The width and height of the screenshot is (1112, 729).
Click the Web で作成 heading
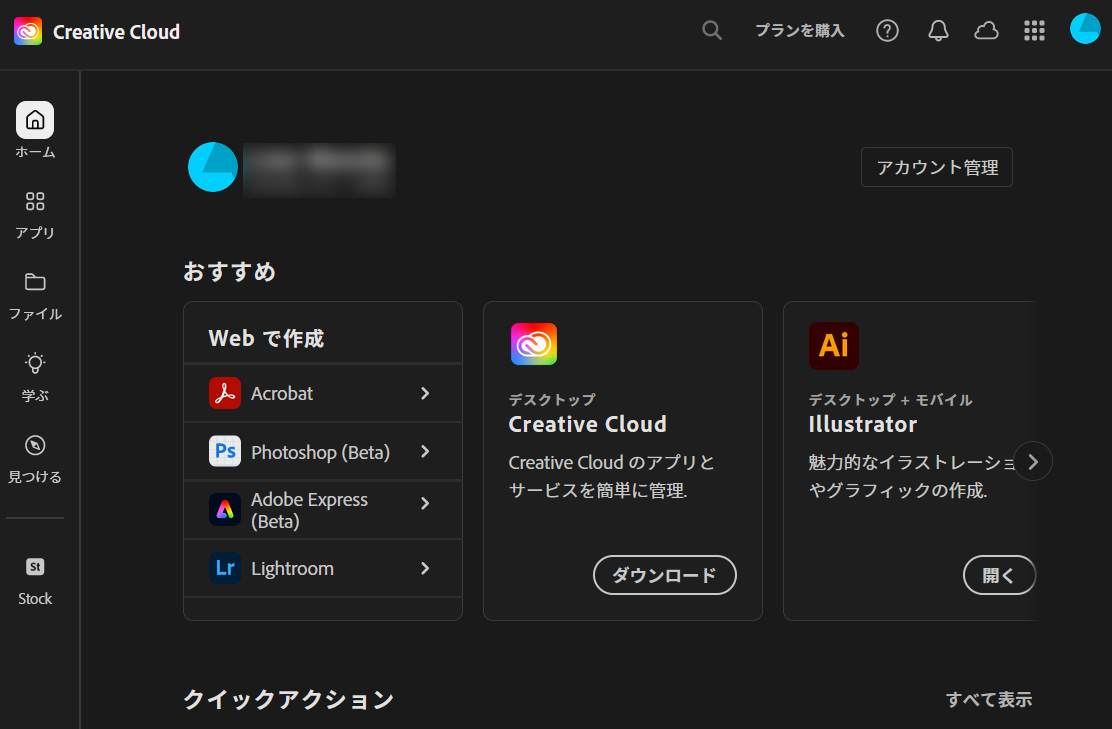pos(266,338)
